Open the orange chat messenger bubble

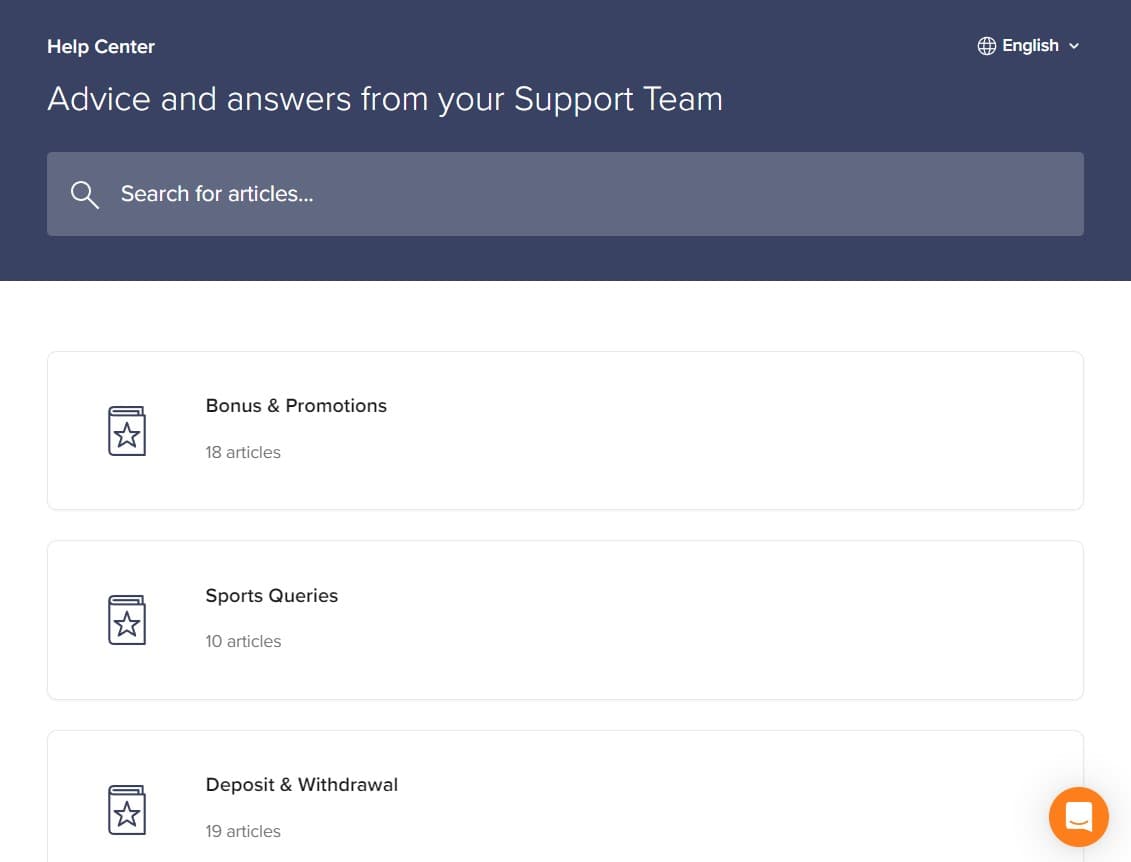click(1078, 817)
